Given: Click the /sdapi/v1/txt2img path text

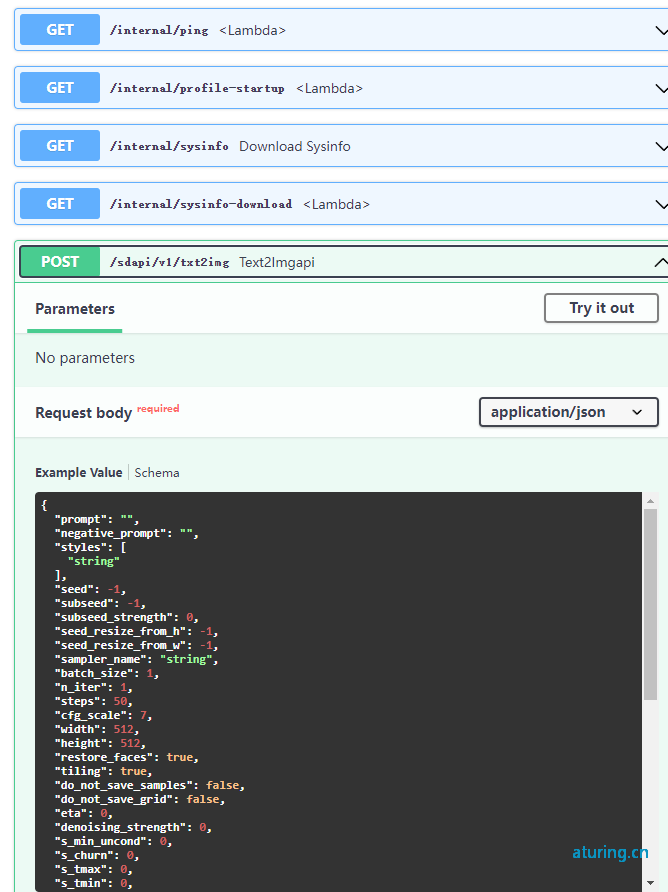Looking at the screenshot, I should tap(170, 262).
